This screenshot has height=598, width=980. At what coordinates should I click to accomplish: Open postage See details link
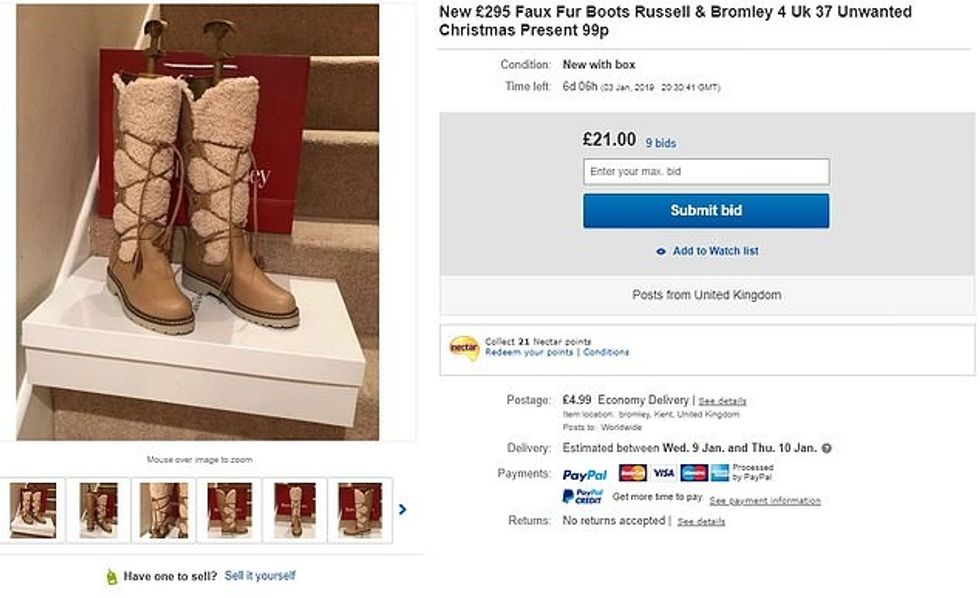pyautogui.click(x=722, y=401)
